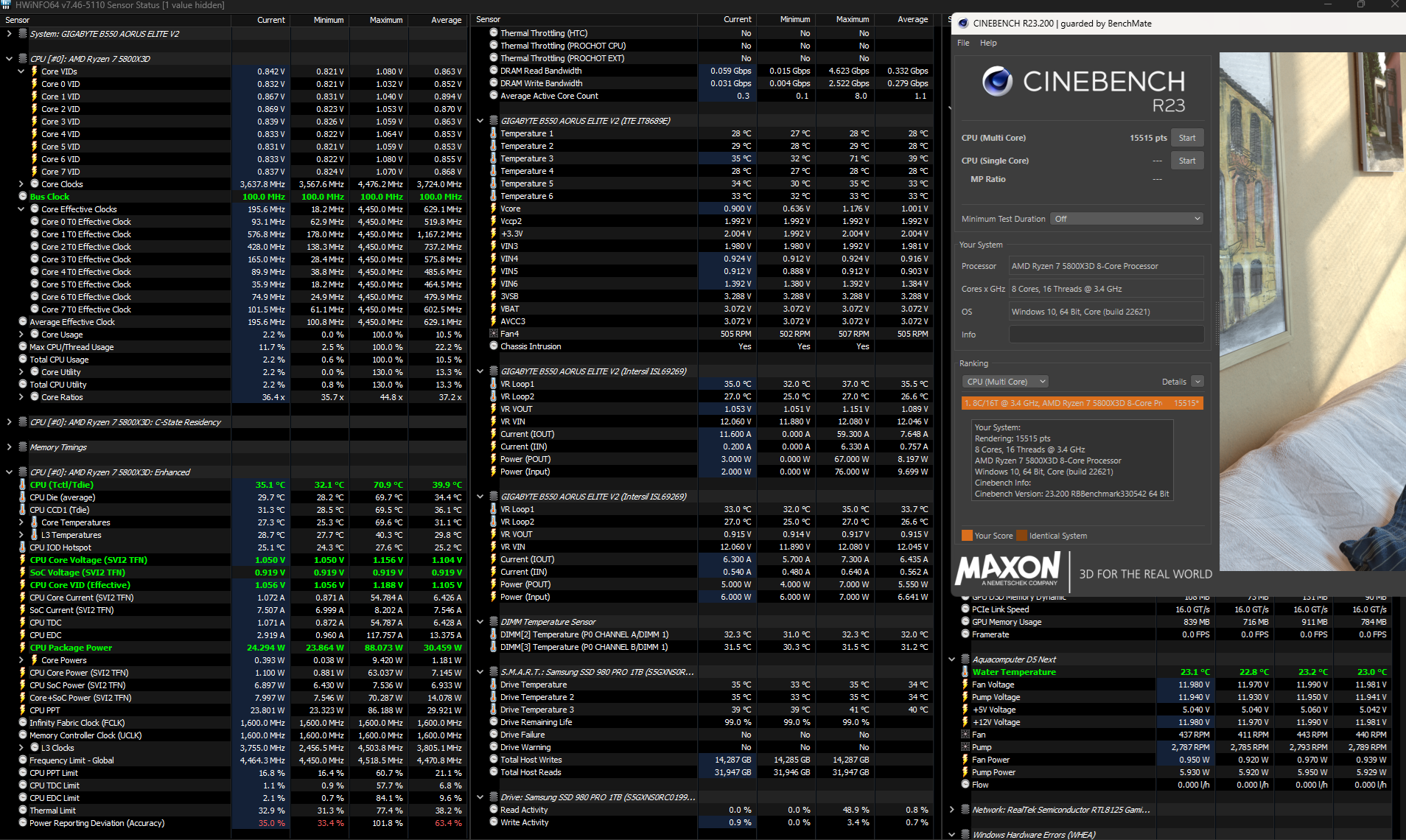Select the bolt icon next to Vcore
Image resolution: width=1406 pixels, height=840 pixels.
point(494,209)
